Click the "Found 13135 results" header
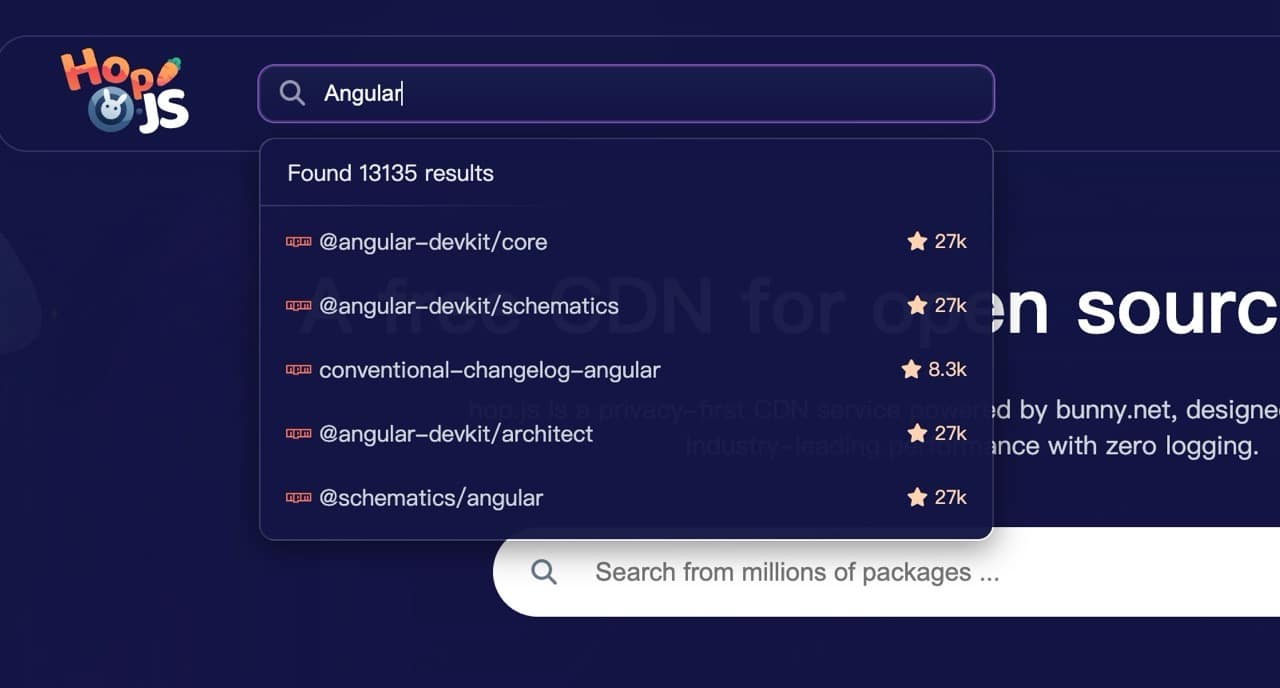This screenshot has height=688, width=1280. [391, 173]
